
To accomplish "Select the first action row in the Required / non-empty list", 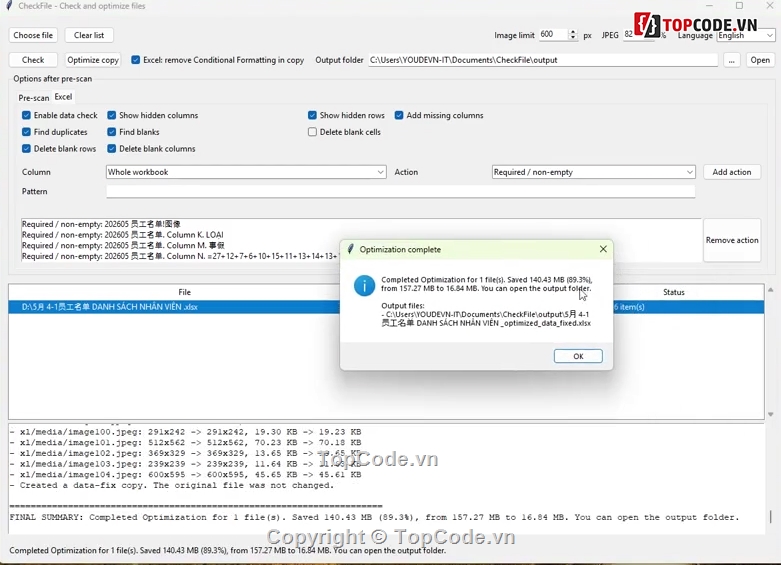I will [x=101, y=224].
